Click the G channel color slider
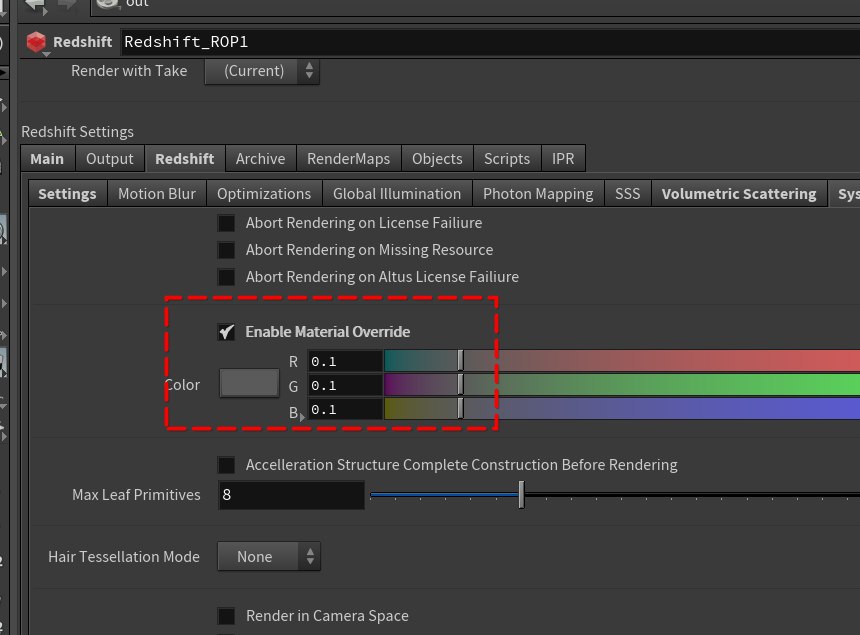Image resolution: width=860 pixels, height=635 pixels. click(x=622, y=385)
